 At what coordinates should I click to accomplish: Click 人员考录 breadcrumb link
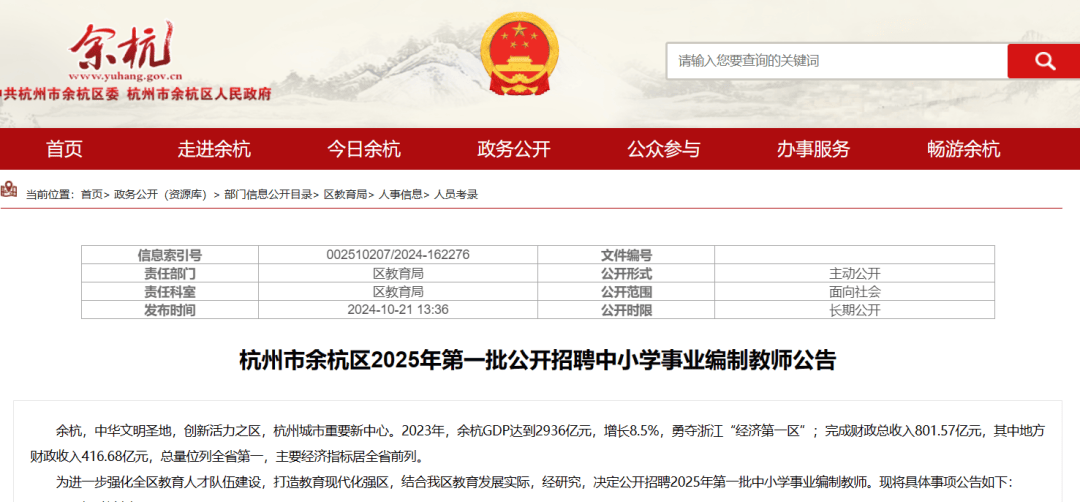coord(456,194)
